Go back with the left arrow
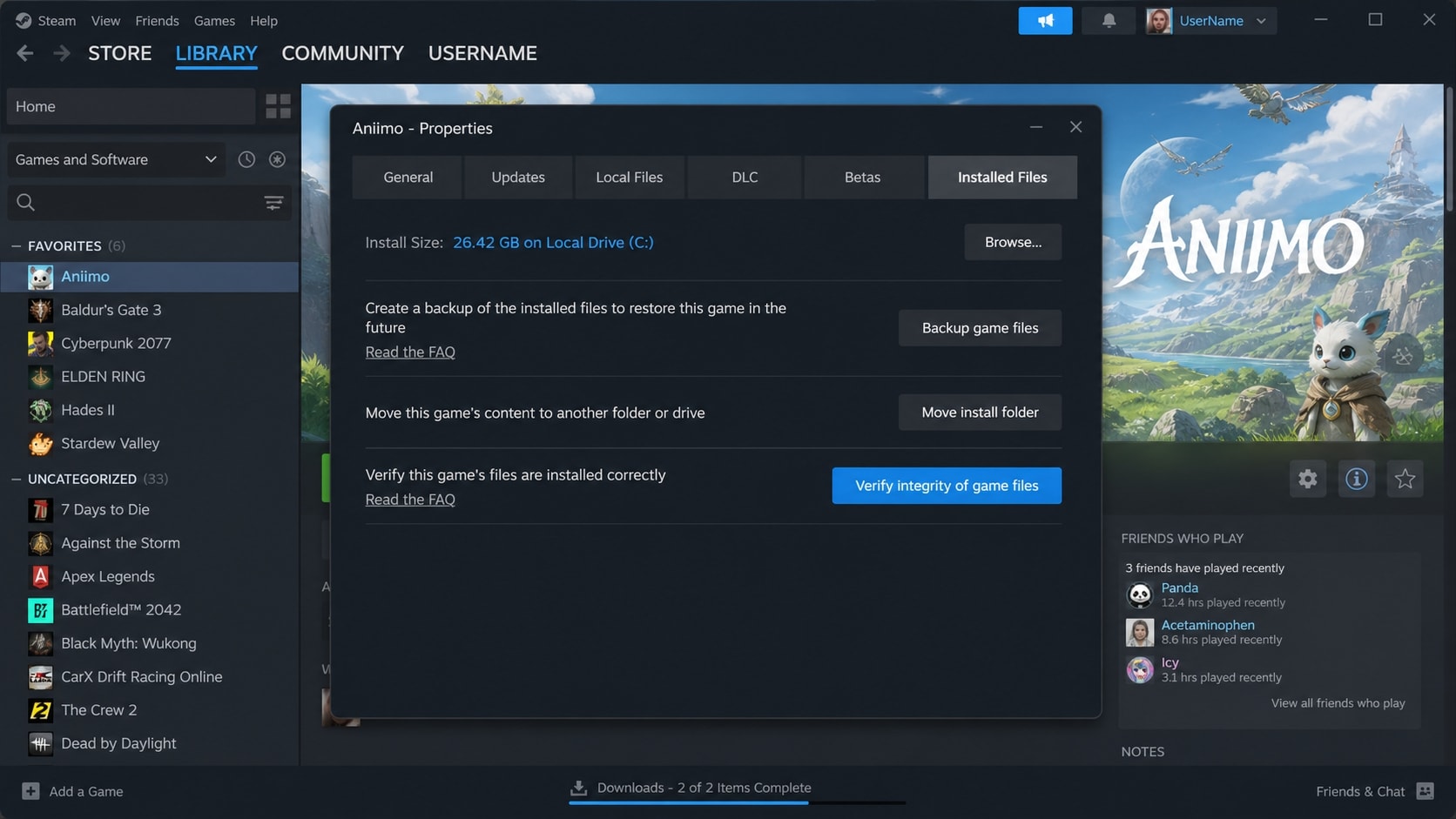This screenshot has height=819, width=1456. tap(25, 53)
